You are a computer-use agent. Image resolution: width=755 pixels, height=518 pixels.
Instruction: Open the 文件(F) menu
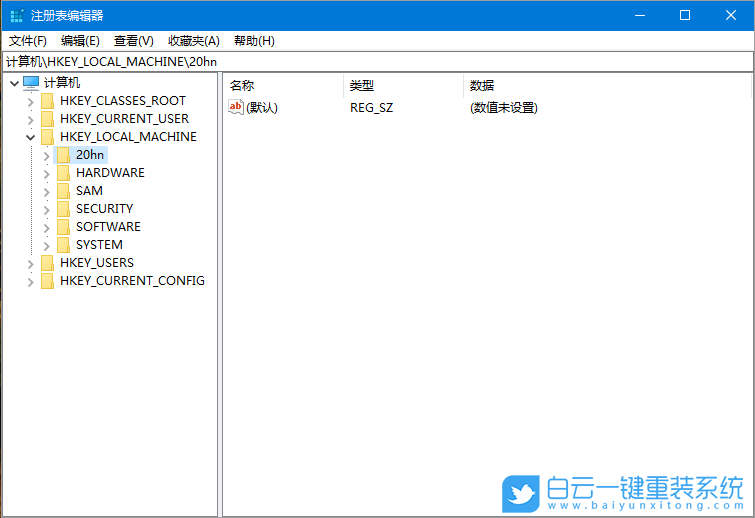(x=27, y=41)
